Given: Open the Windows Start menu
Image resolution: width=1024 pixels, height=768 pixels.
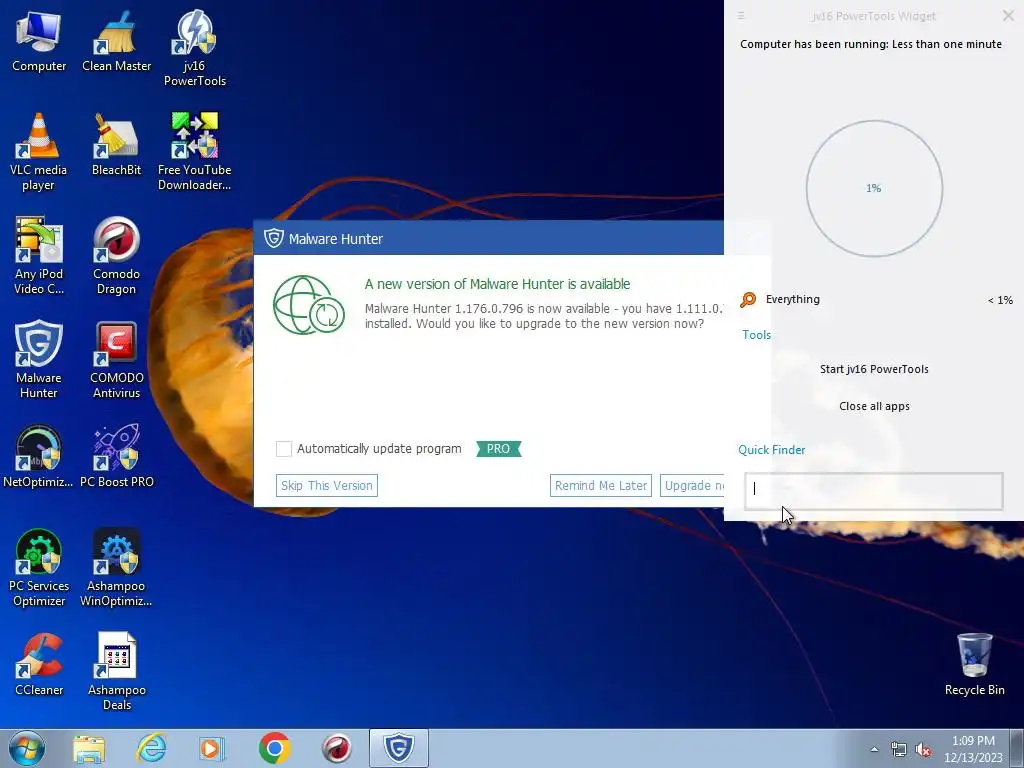Looking at the screenshot, I should point(27,748).
